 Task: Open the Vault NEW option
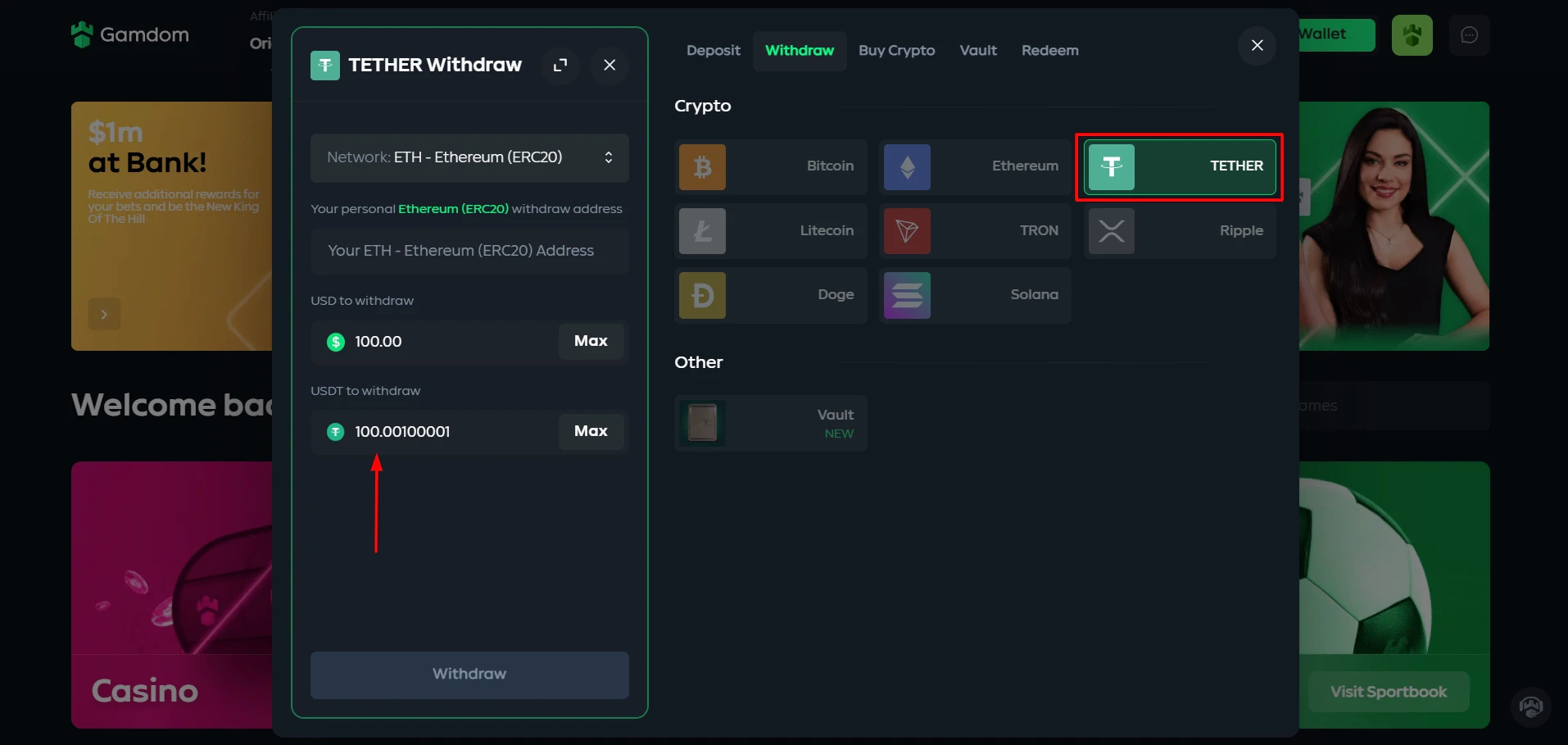[770, 423]
